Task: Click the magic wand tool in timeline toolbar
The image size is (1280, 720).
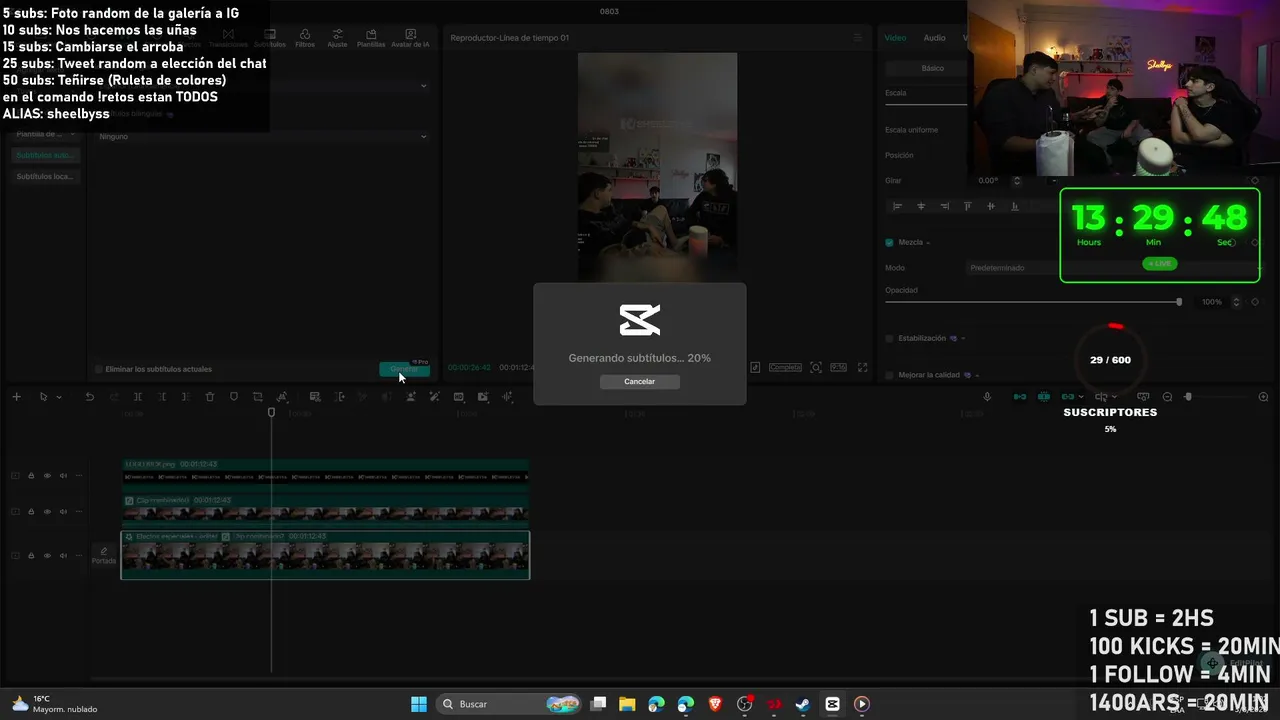Action: click(434, 397)
